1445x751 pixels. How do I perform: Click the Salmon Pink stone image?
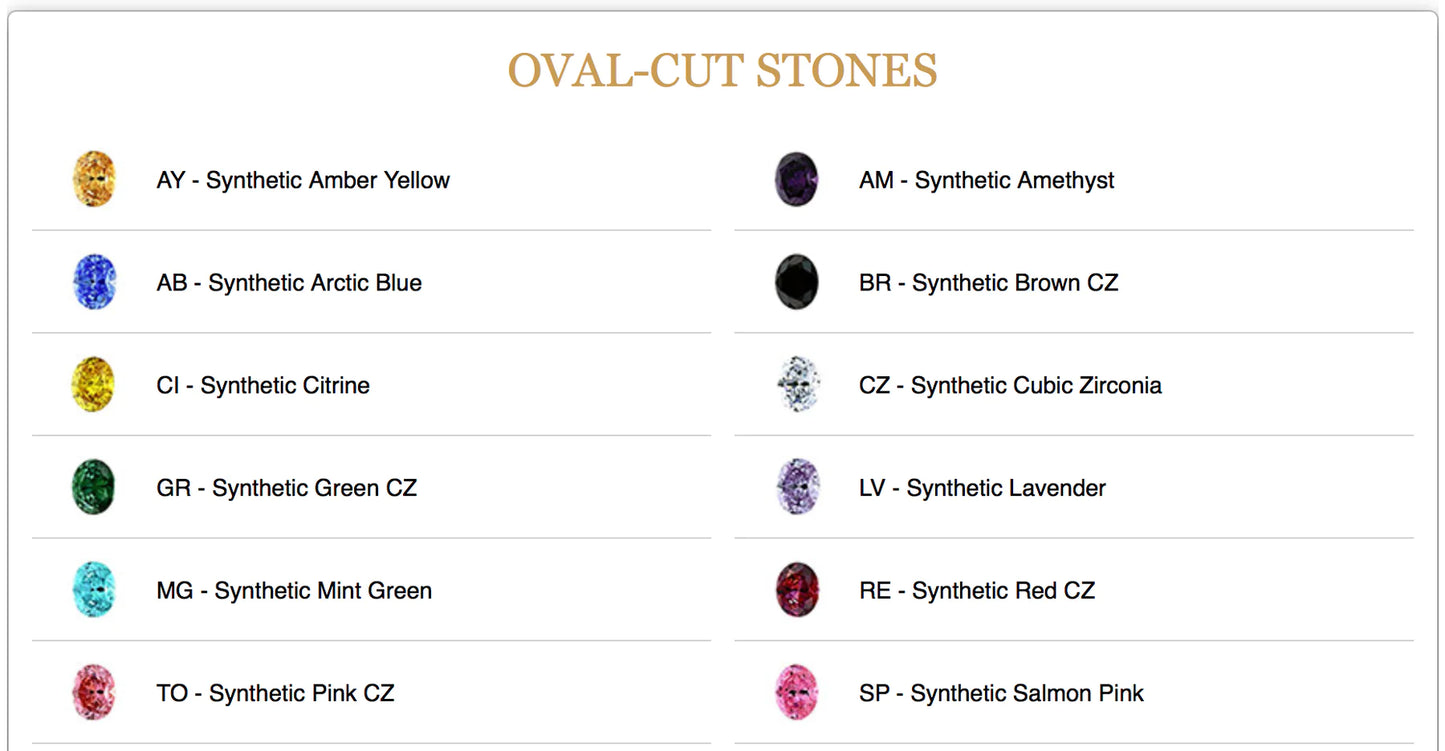pos(797,693)
